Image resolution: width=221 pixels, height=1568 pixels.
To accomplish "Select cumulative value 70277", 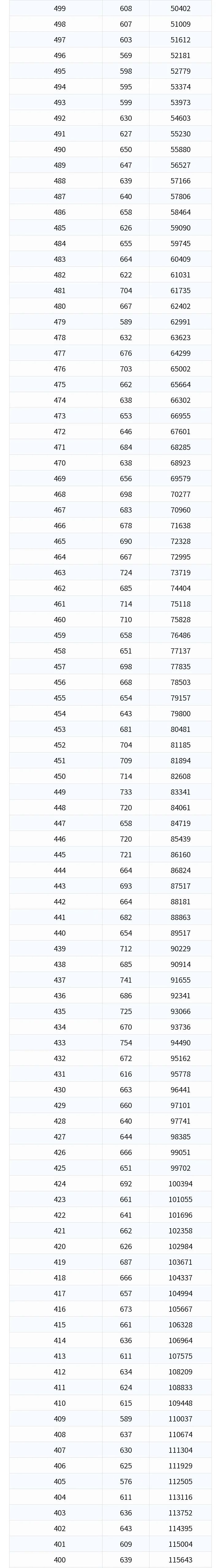I will 180,494.
